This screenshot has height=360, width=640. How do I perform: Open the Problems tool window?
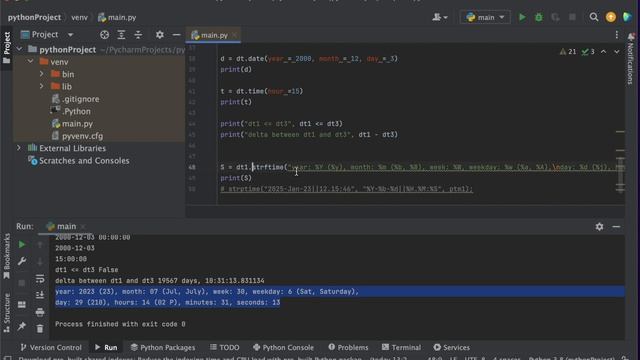coord(348,347)
